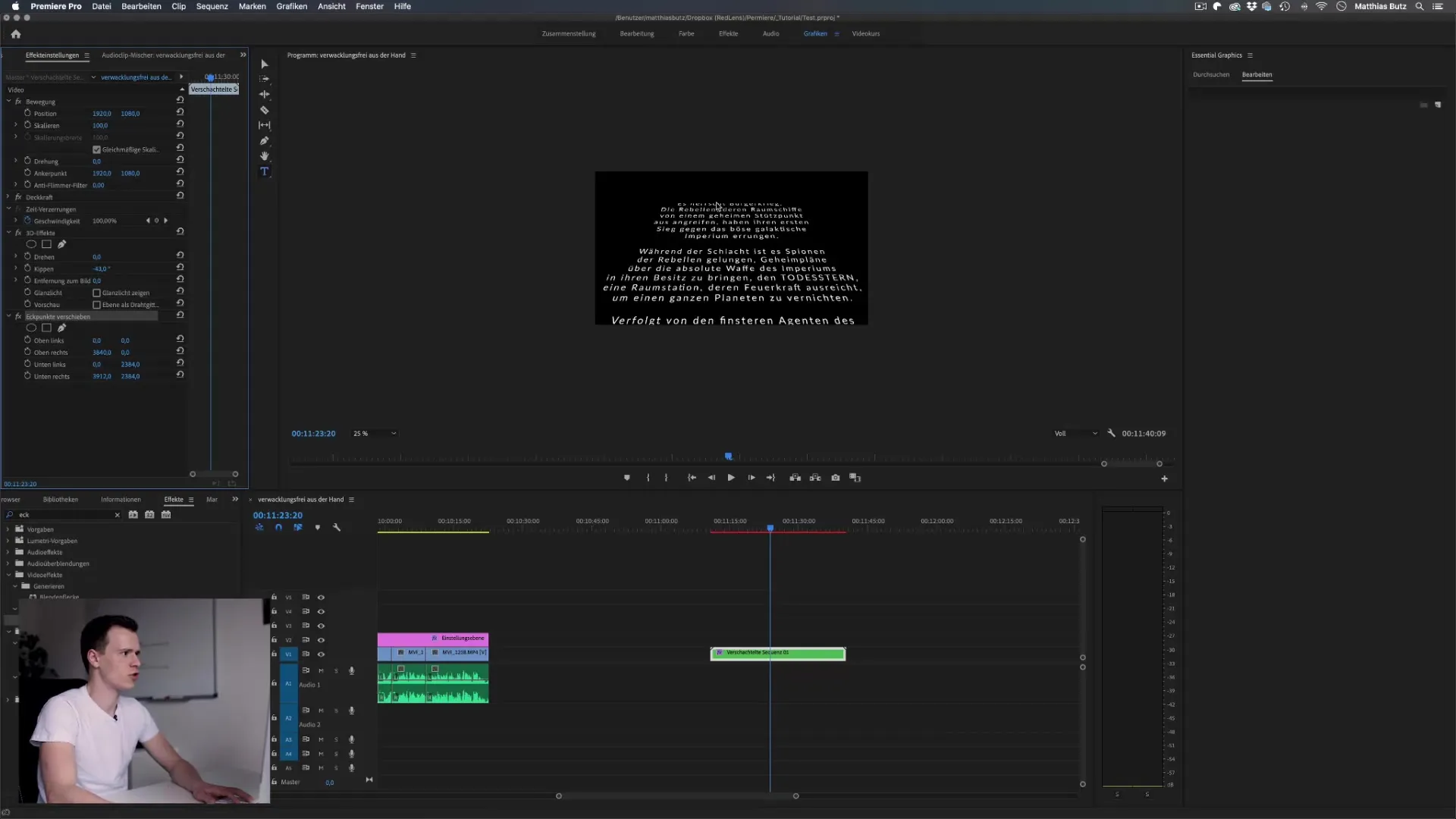Open timeline wrench display settings

(337, 527)
